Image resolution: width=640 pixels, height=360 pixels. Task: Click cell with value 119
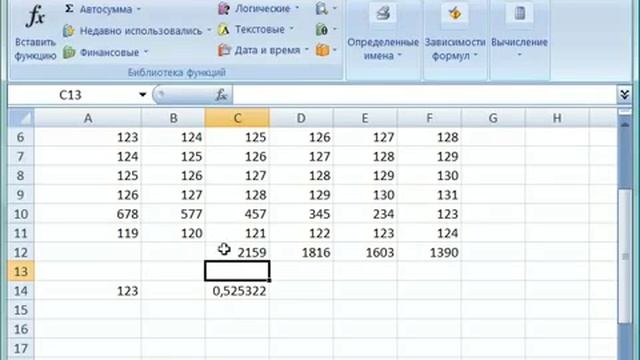tap(88, 233)
